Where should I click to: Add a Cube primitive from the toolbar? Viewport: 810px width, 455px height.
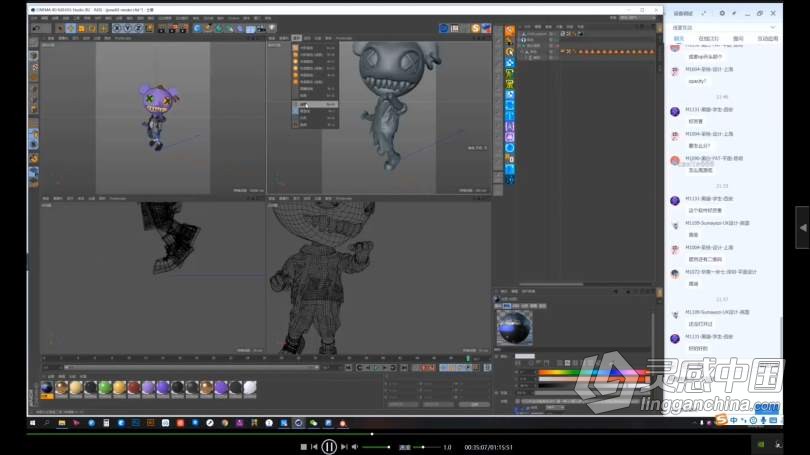tap(197, 28)
